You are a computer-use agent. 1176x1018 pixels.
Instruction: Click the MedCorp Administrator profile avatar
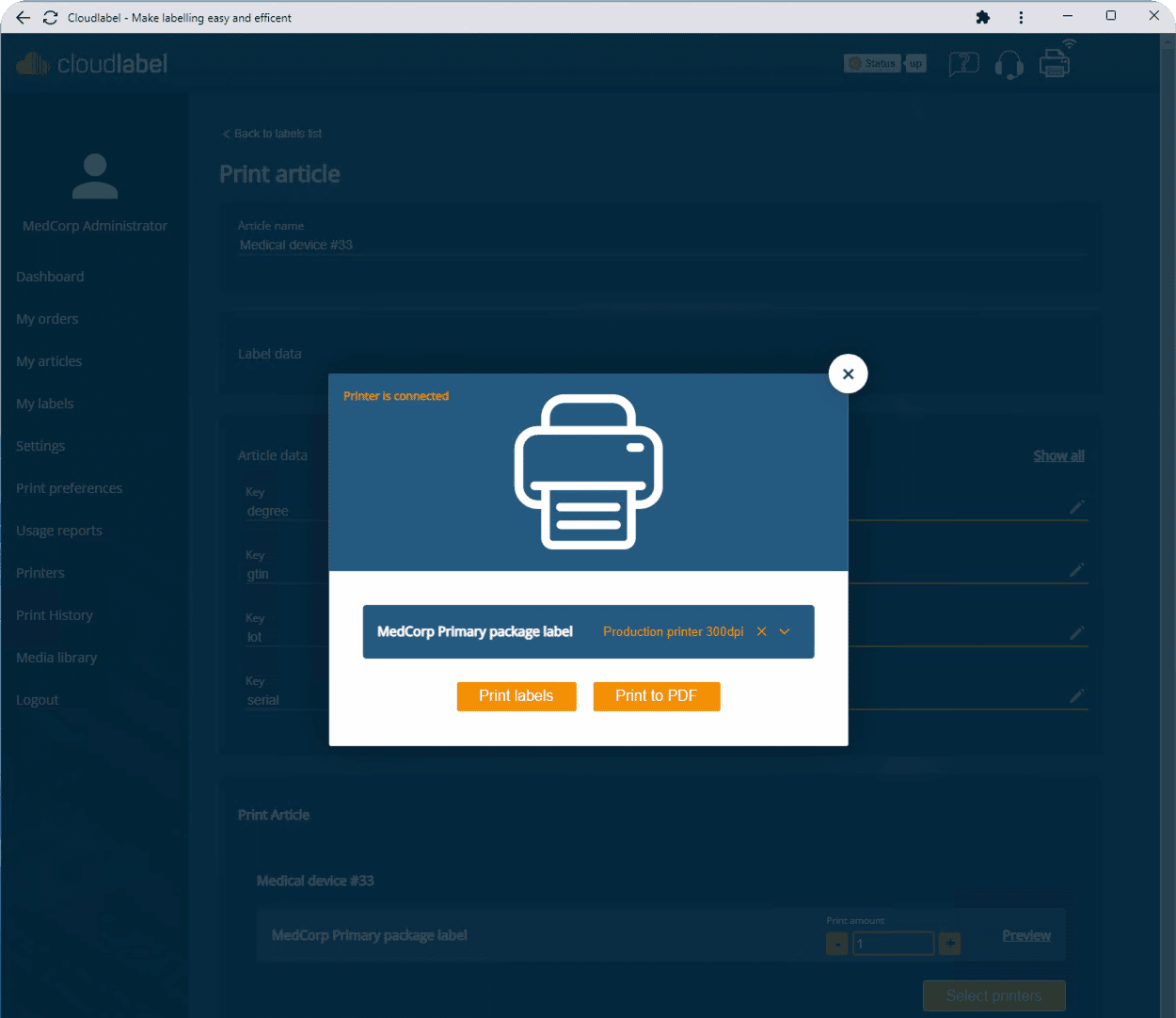point(94,176)
